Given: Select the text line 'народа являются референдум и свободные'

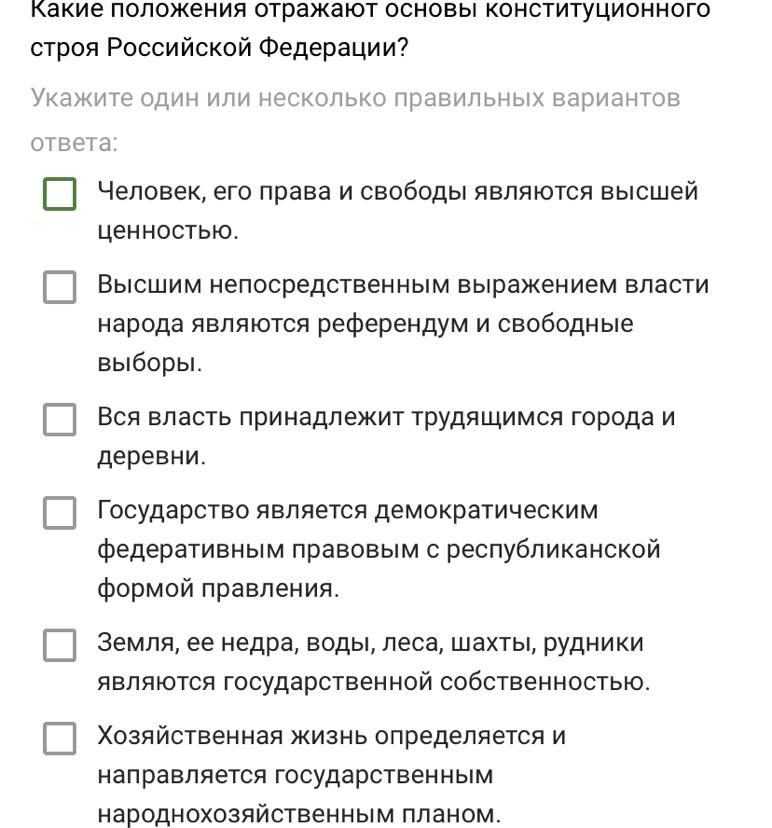Looking at the screenshot, I should click(x=365, y=324).
